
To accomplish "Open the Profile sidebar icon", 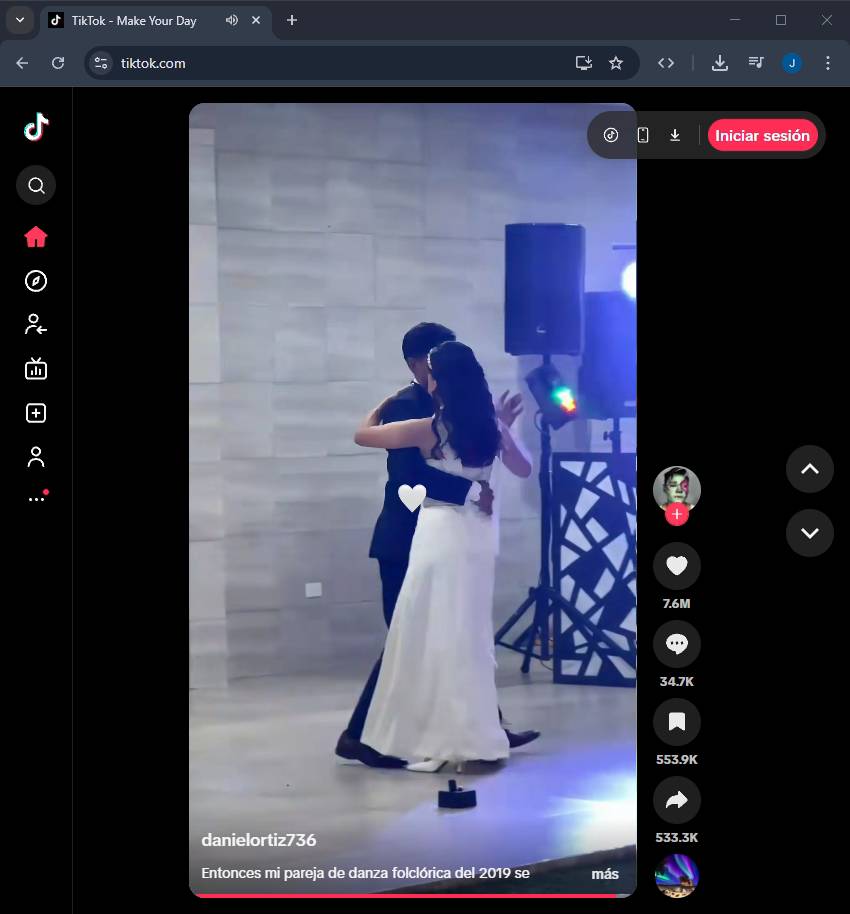I will coord(36,457).
